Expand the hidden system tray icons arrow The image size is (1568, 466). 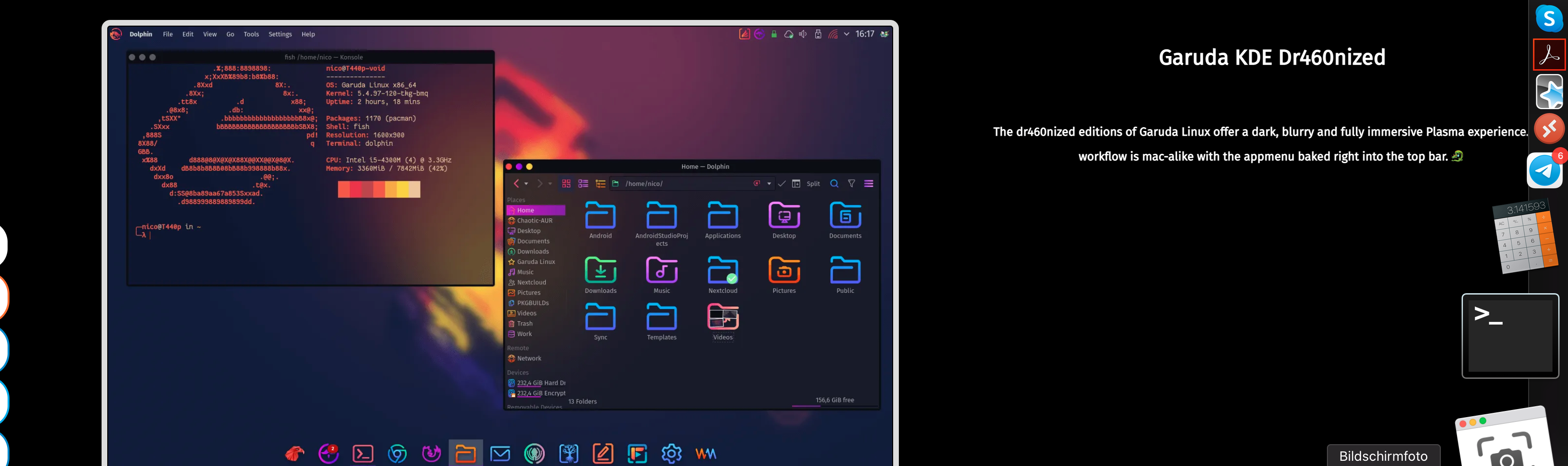pyautogui.click(x=846, y=35)
